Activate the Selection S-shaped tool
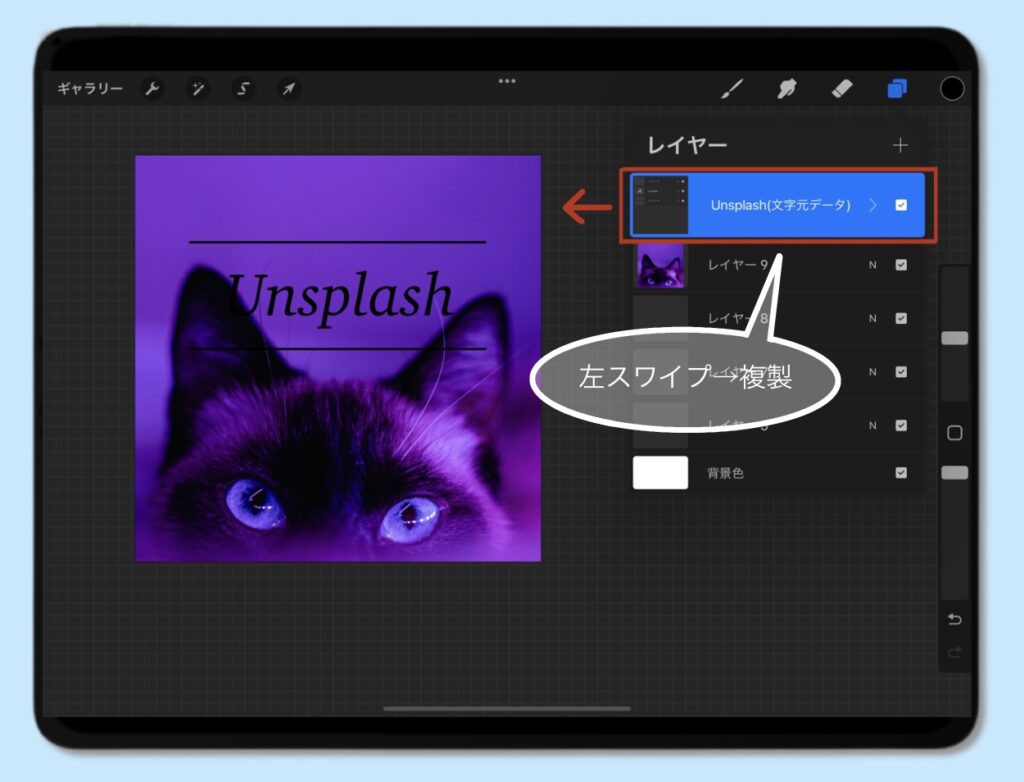Viewport: 1024px width, 782px height. [x=243, y=88]
